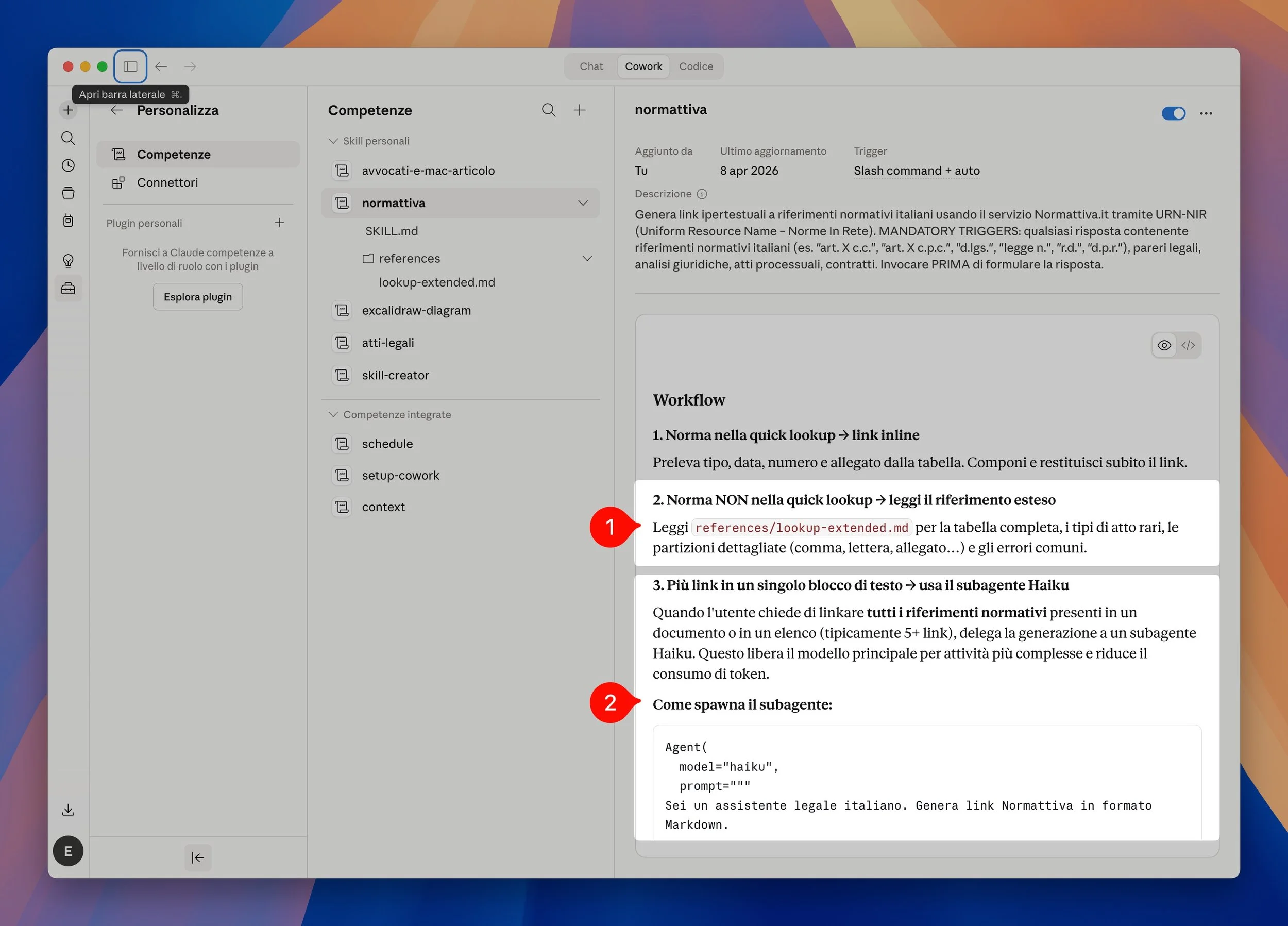Collapse the normattiva skill chevron
The height and width of the screenshot is (926, 1288).
[x=583, y=203]
